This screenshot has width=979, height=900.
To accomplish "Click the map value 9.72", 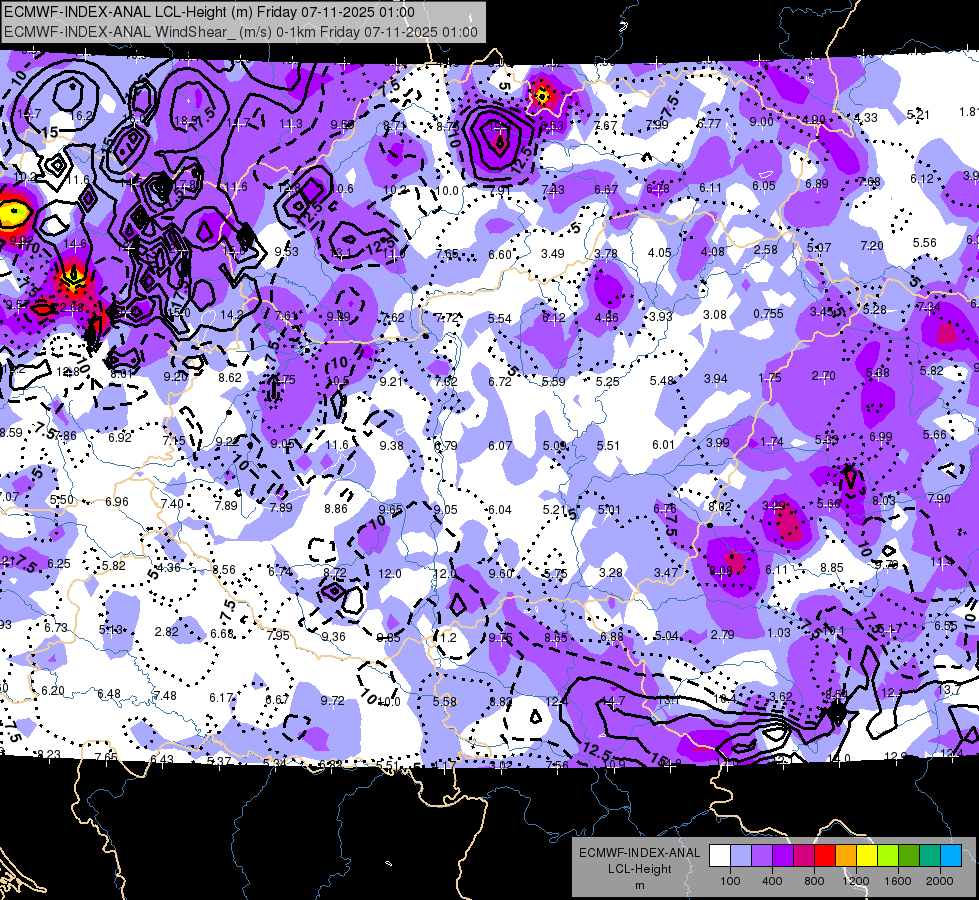I will (332, 701).
